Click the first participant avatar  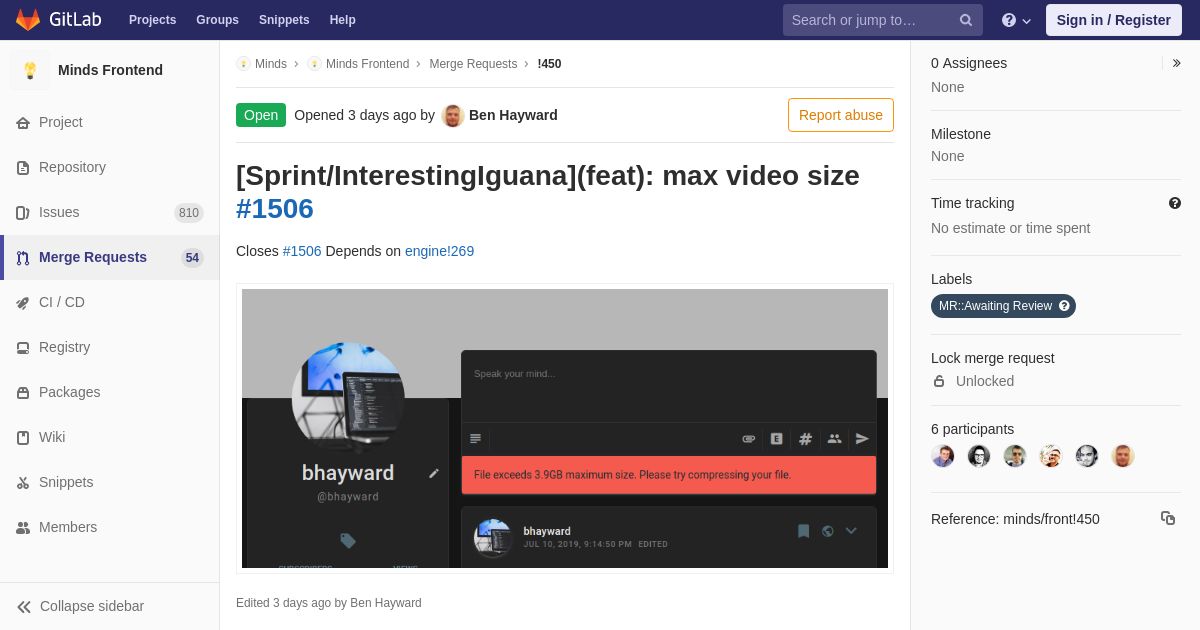click(x=943, y=456)
